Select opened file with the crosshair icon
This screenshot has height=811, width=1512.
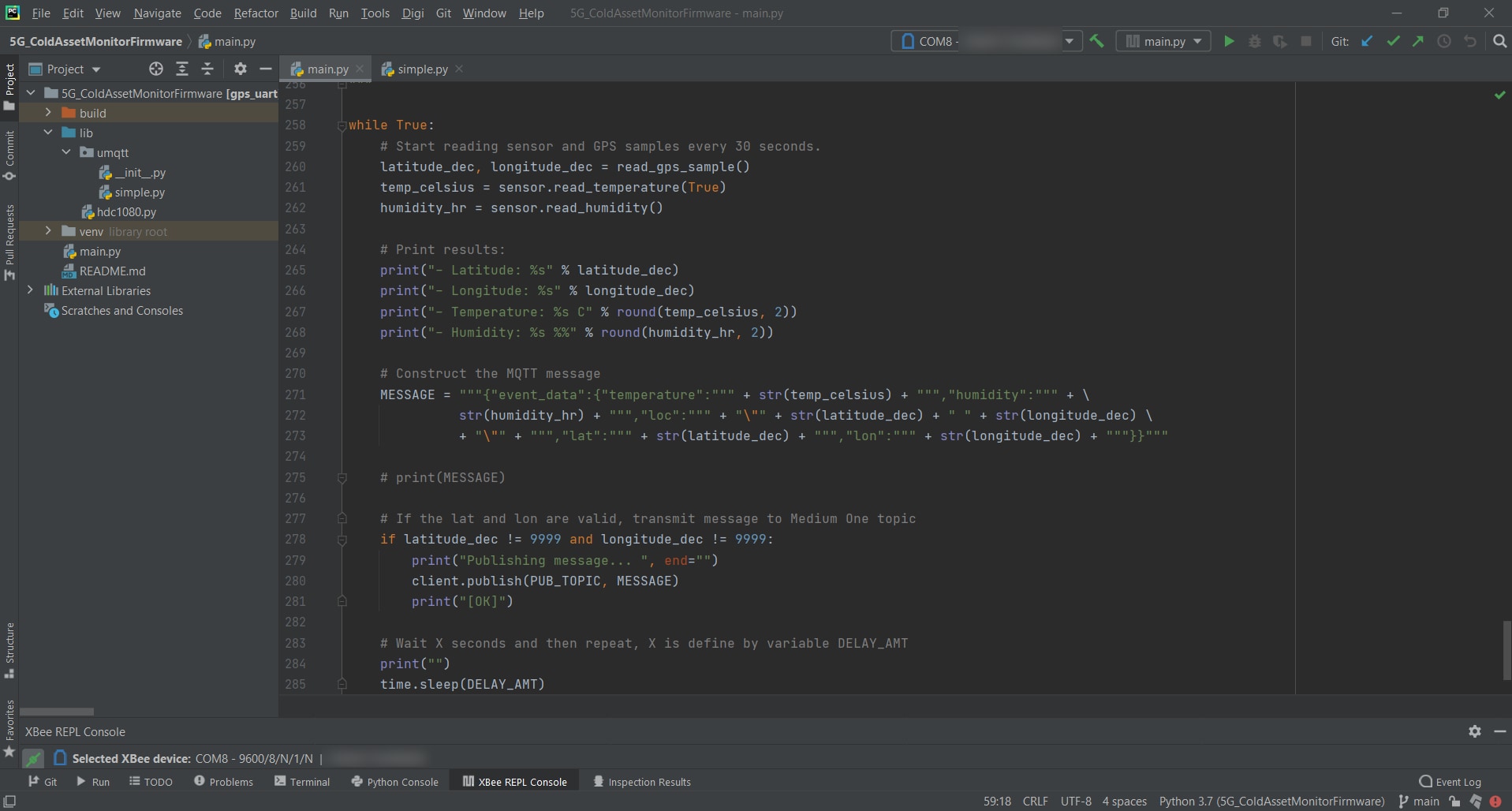click(155, 69)
